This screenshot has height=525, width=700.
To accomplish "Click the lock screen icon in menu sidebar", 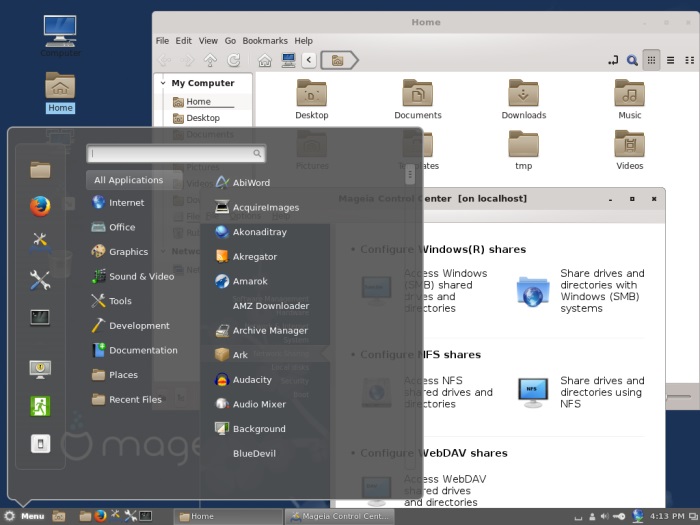I will pyautogui.click(x=40, y=369).
